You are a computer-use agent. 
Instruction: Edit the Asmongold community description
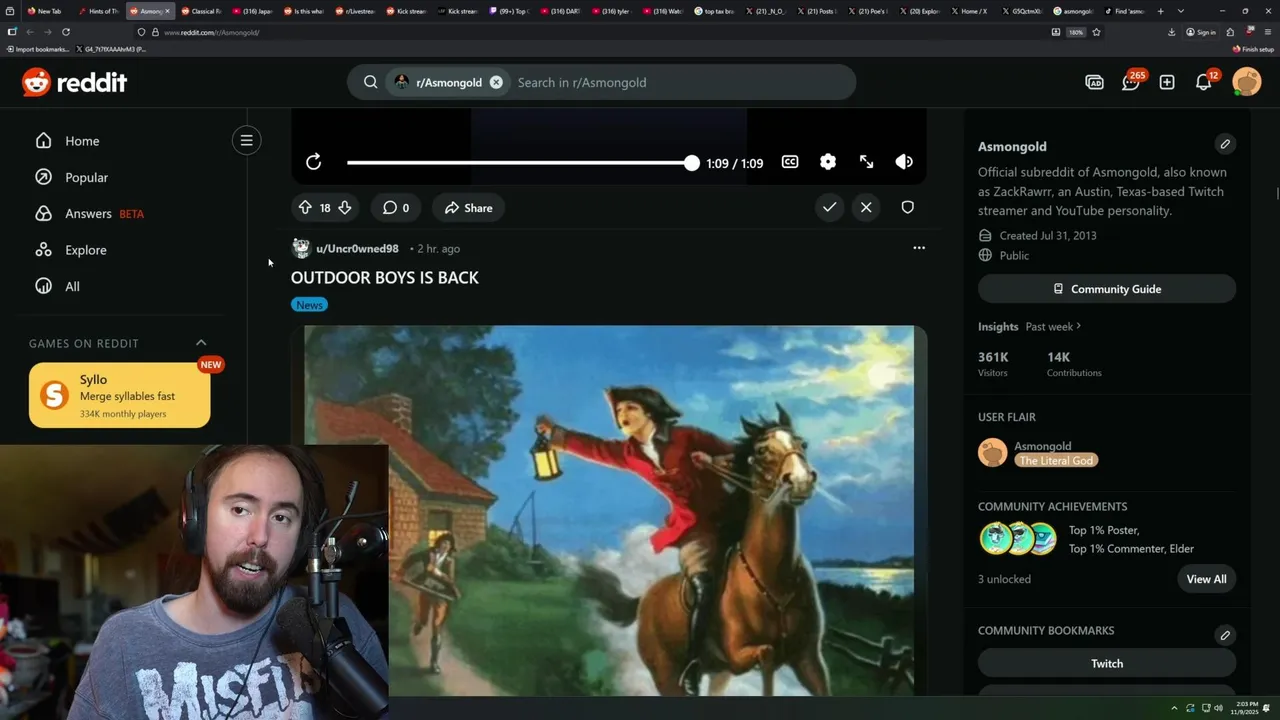1225,144
